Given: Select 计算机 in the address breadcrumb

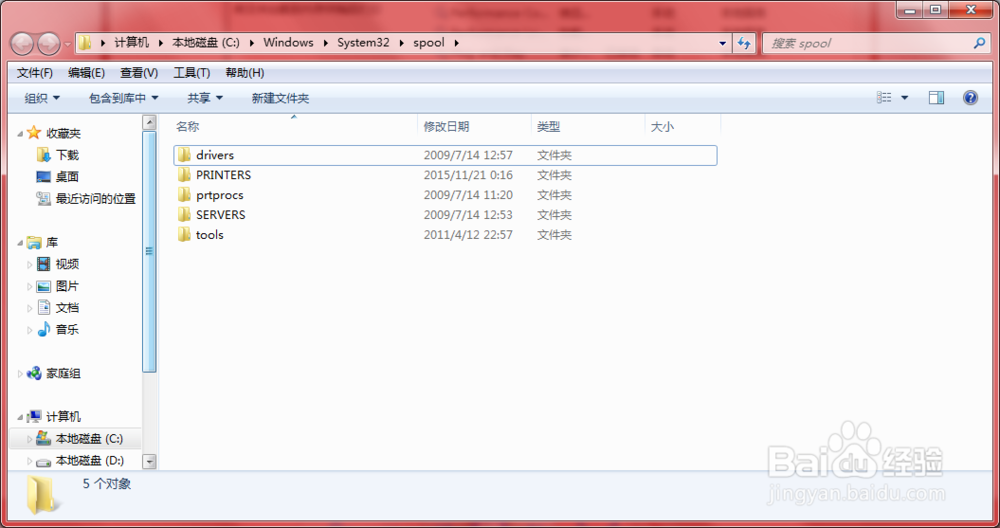Looking at the screenshot, I should point(131,43).
